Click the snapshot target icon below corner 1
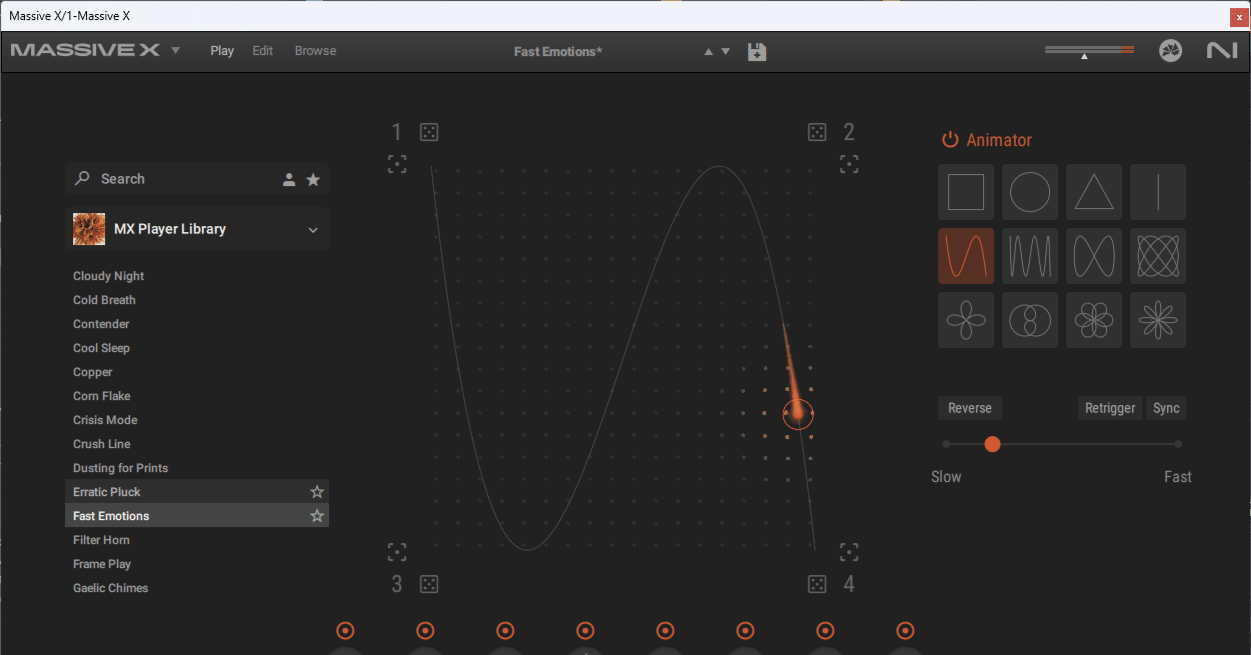1251x655 pixels. click(397, 164)
